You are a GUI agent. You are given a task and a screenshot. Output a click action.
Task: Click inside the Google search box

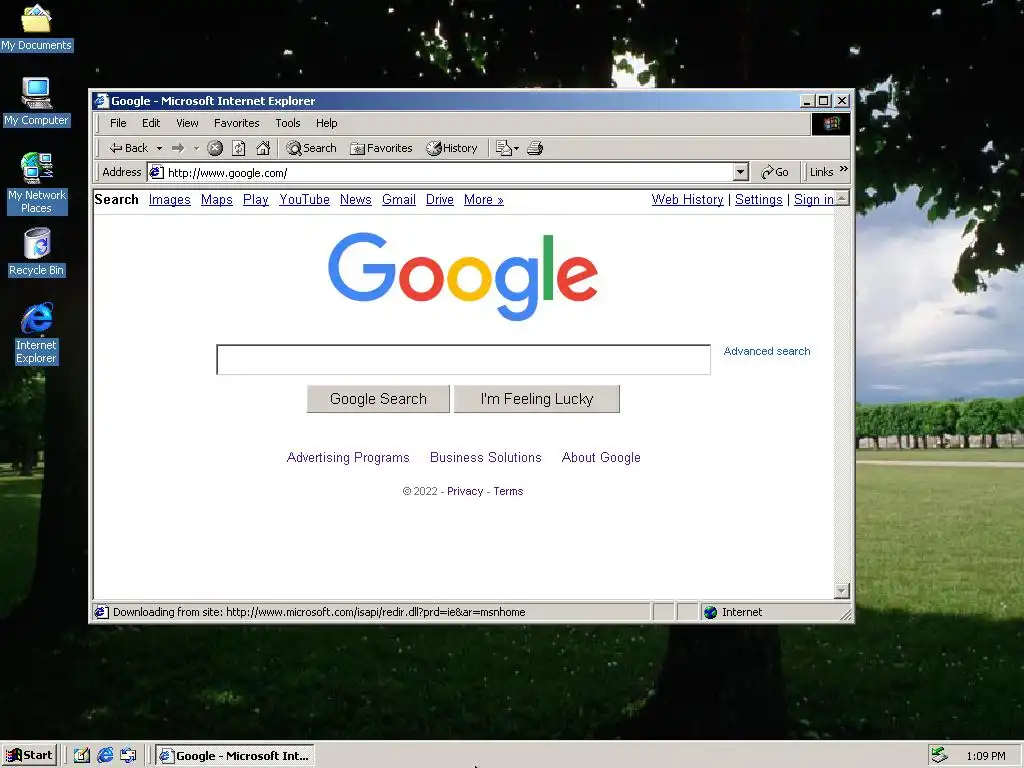click(464, 360)
